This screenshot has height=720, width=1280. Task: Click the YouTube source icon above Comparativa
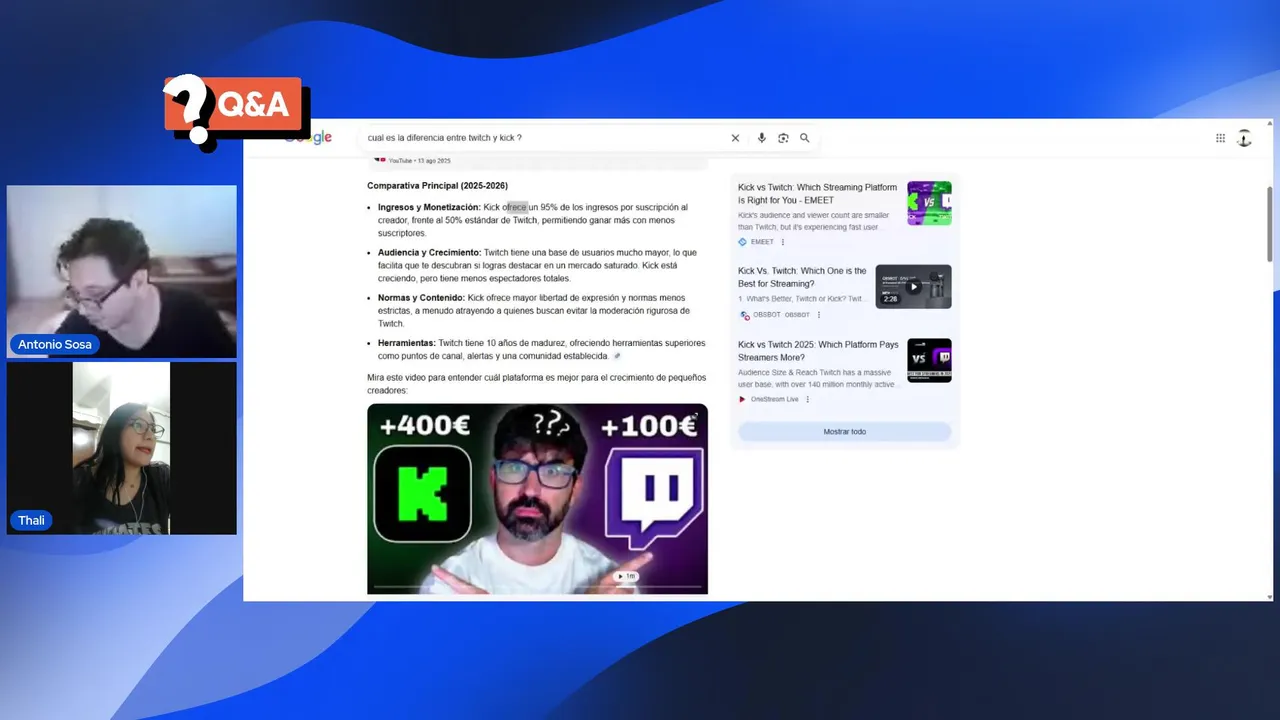tap(380, 159)
